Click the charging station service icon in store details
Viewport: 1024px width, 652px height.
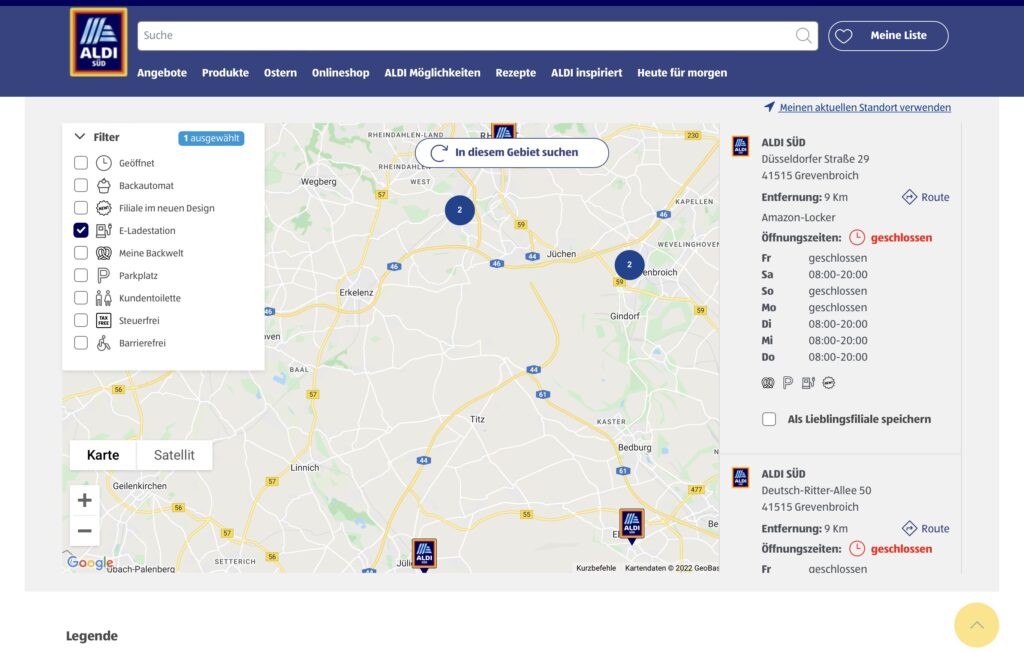[x=808, y=383]
